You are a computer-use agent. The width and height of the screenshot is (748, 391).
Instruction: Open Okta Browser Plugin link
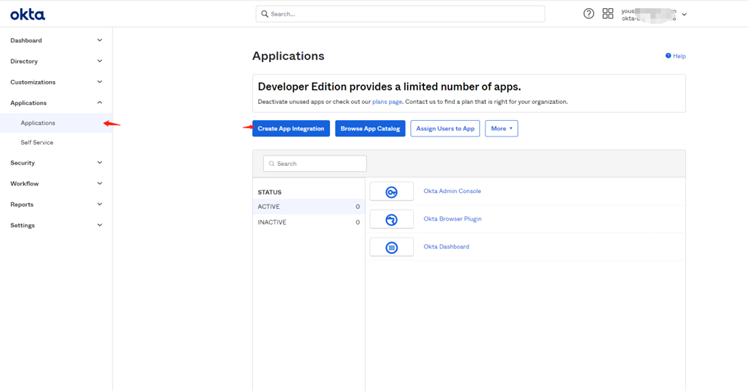pos(453,219)
